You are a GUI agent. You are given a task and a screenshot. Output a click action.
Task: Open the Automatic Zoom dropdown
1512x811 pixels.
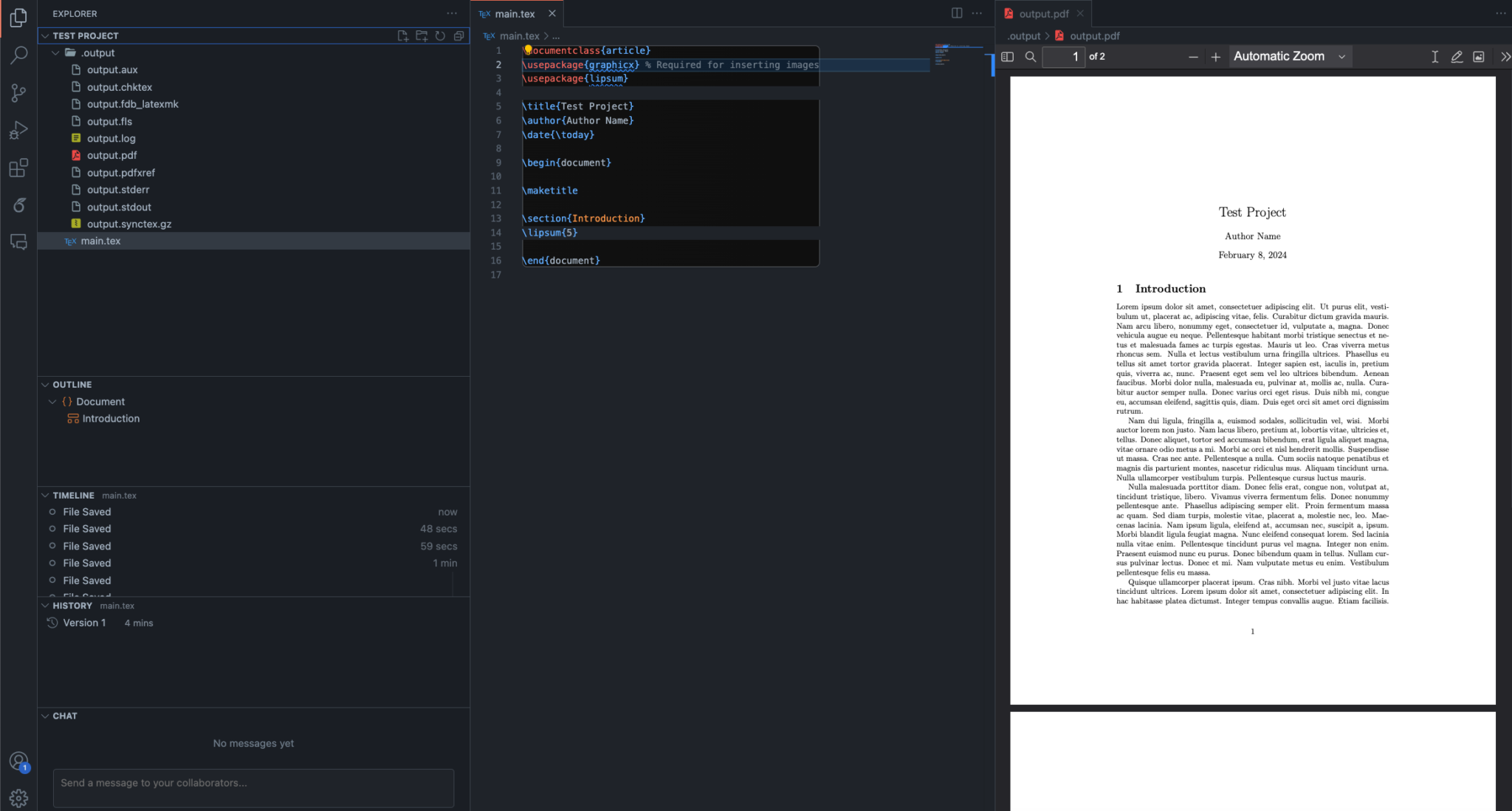1288,56
